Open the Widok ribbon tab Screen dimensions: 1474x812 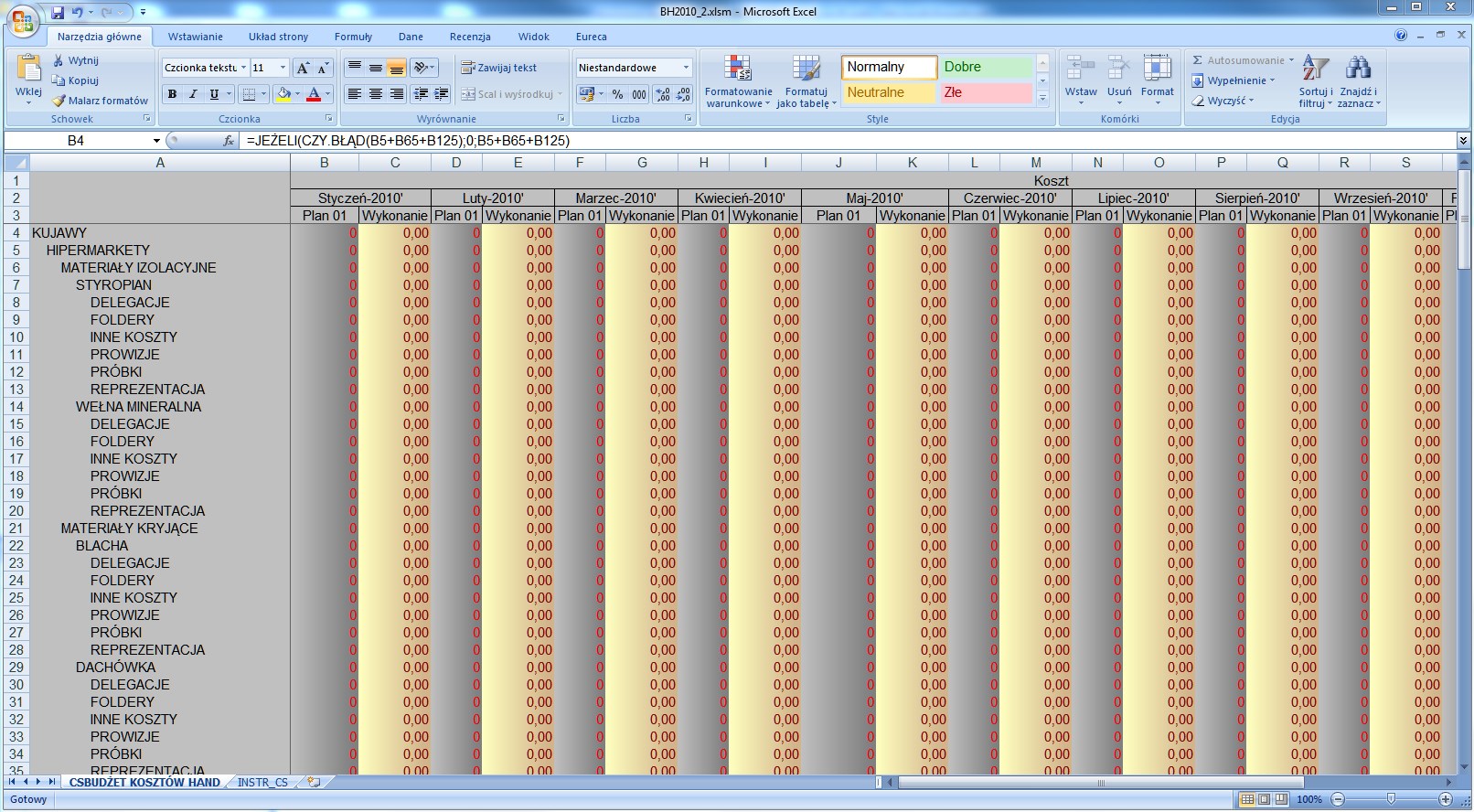(533, 37)
